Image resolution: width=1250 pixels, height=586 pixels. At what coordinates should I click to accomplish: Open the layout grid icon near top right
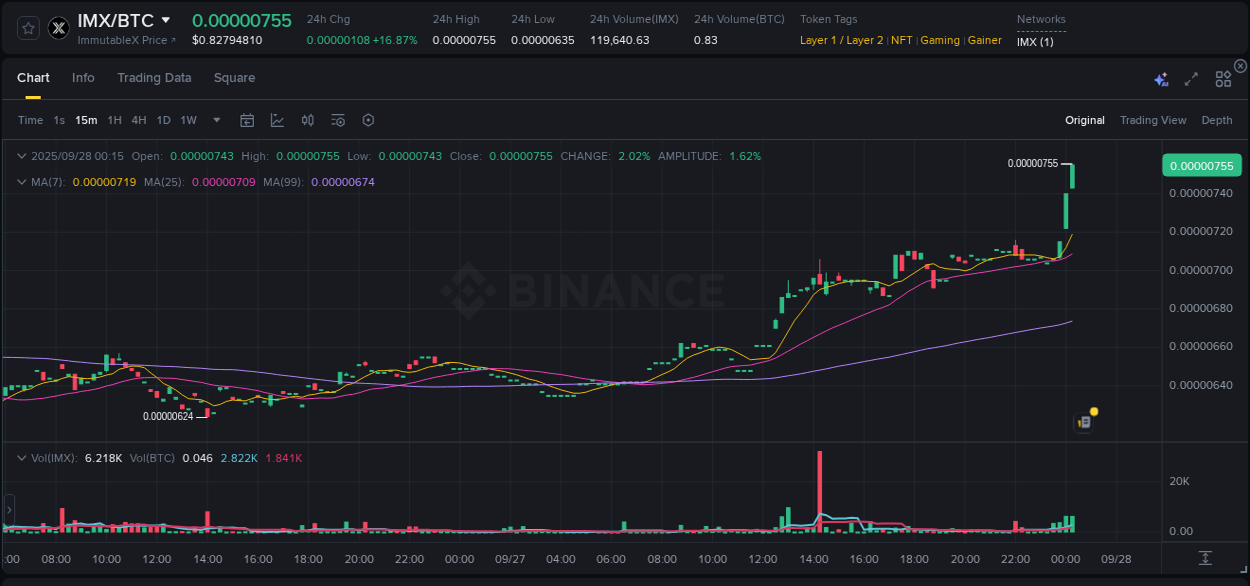click(1222, 77)
